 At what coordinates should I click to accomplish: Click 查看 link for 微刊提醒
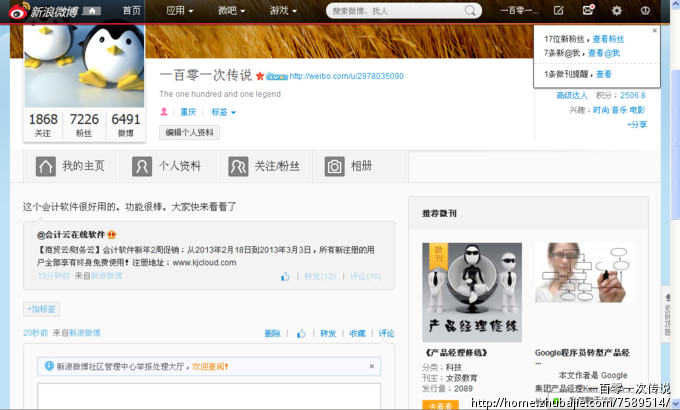point(604,74)
